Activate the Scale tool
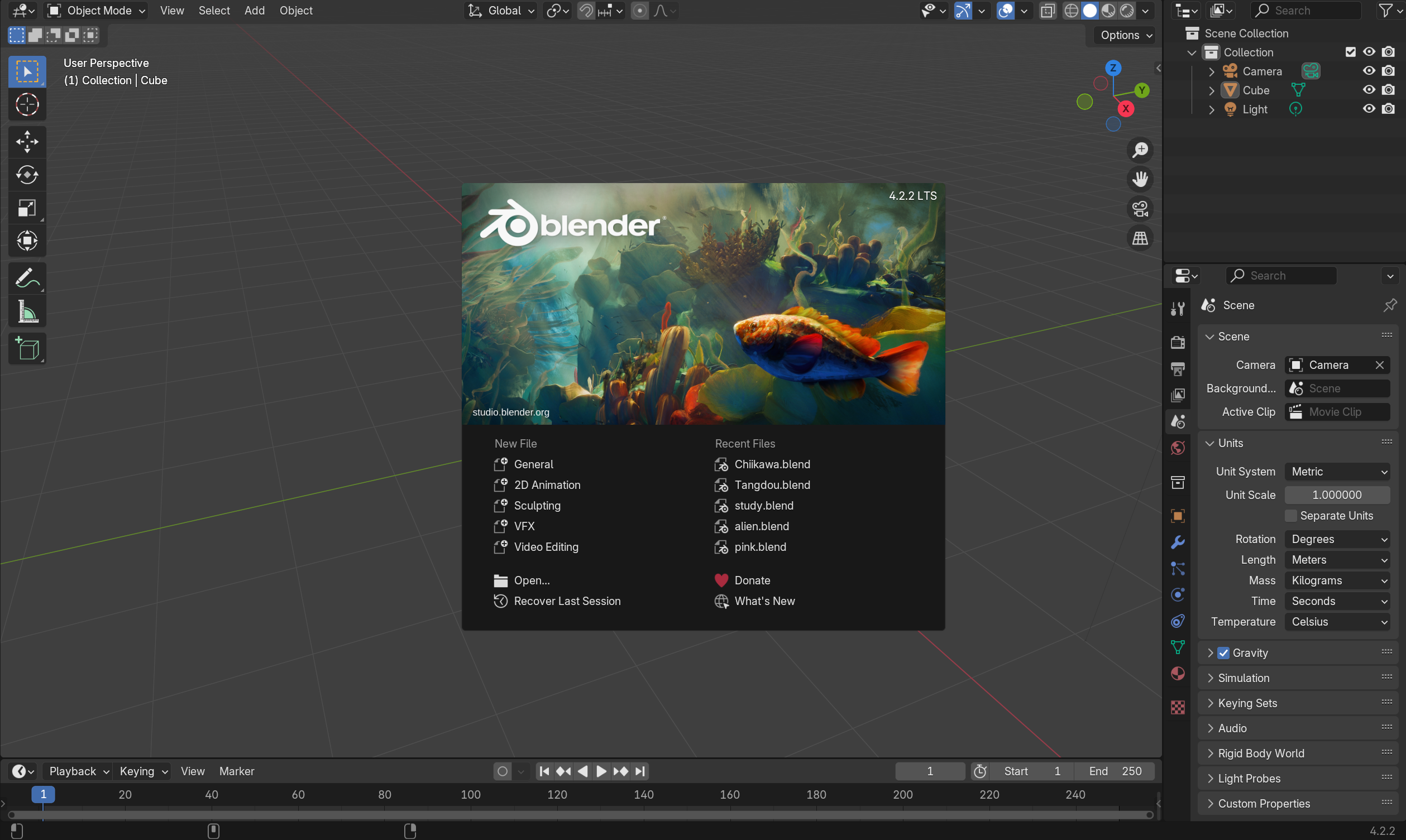This screenshot has height=840, width=1406. [x=27, y=208]
